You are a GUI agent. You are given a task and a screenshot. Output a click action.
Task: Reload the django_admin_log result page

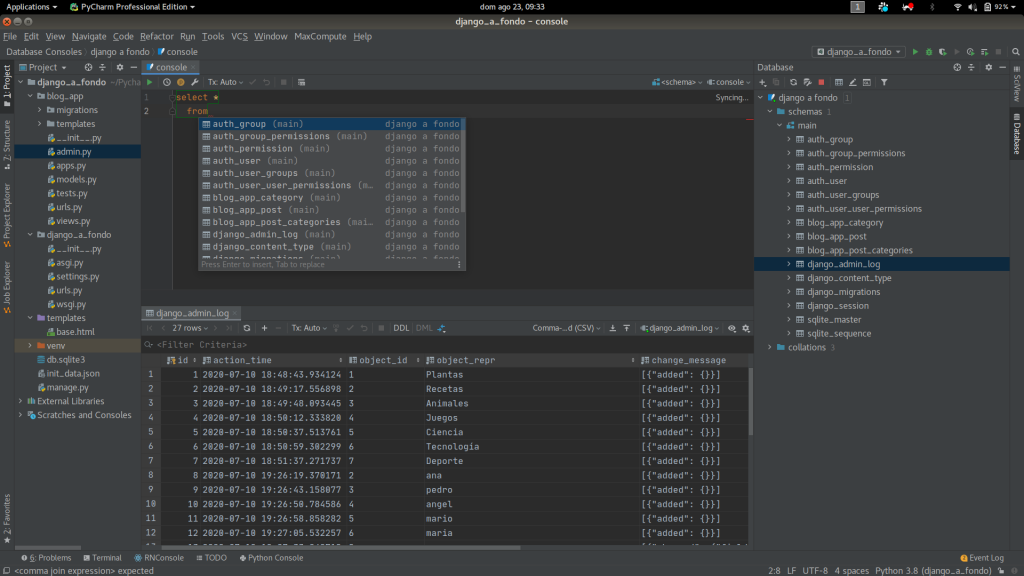(x=246, y=328)
